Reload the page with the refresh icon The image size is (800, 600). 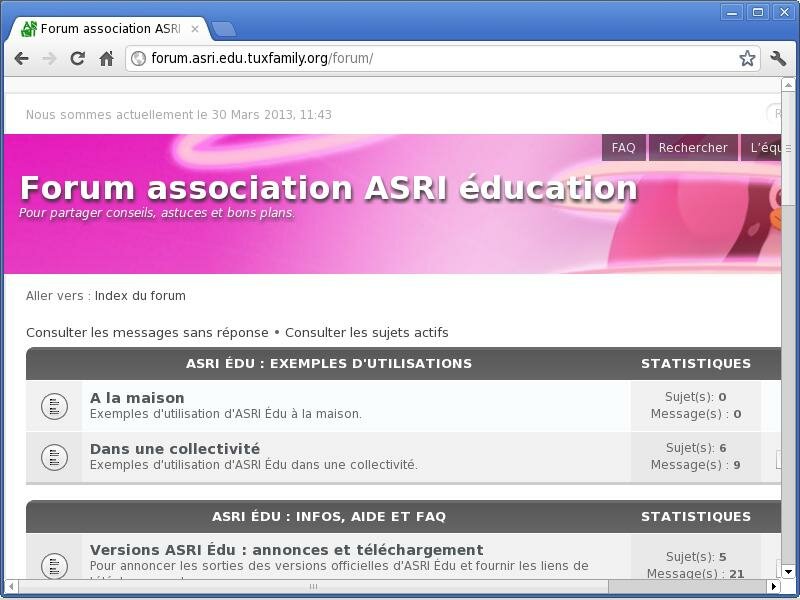pos(78,59)
